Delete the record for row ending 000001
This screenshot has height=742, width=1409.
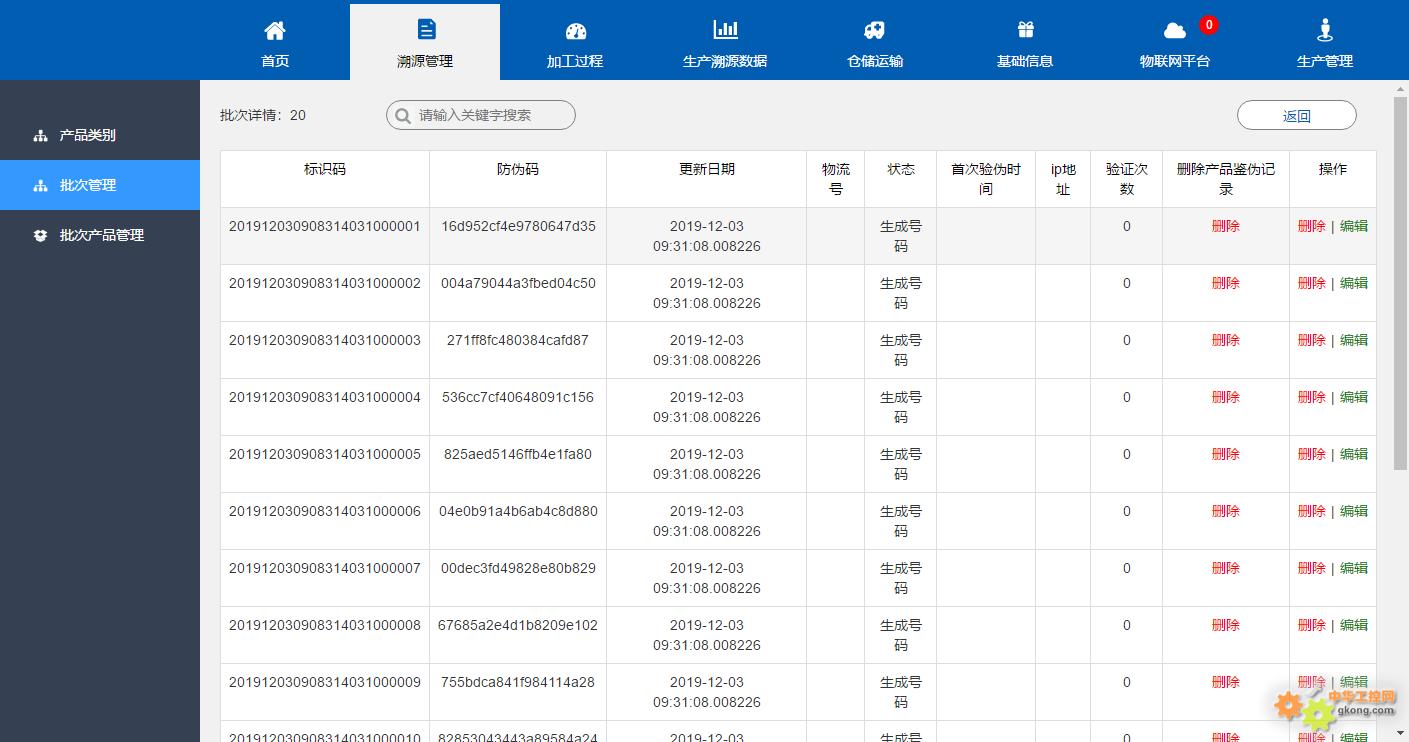(1311, 226)
